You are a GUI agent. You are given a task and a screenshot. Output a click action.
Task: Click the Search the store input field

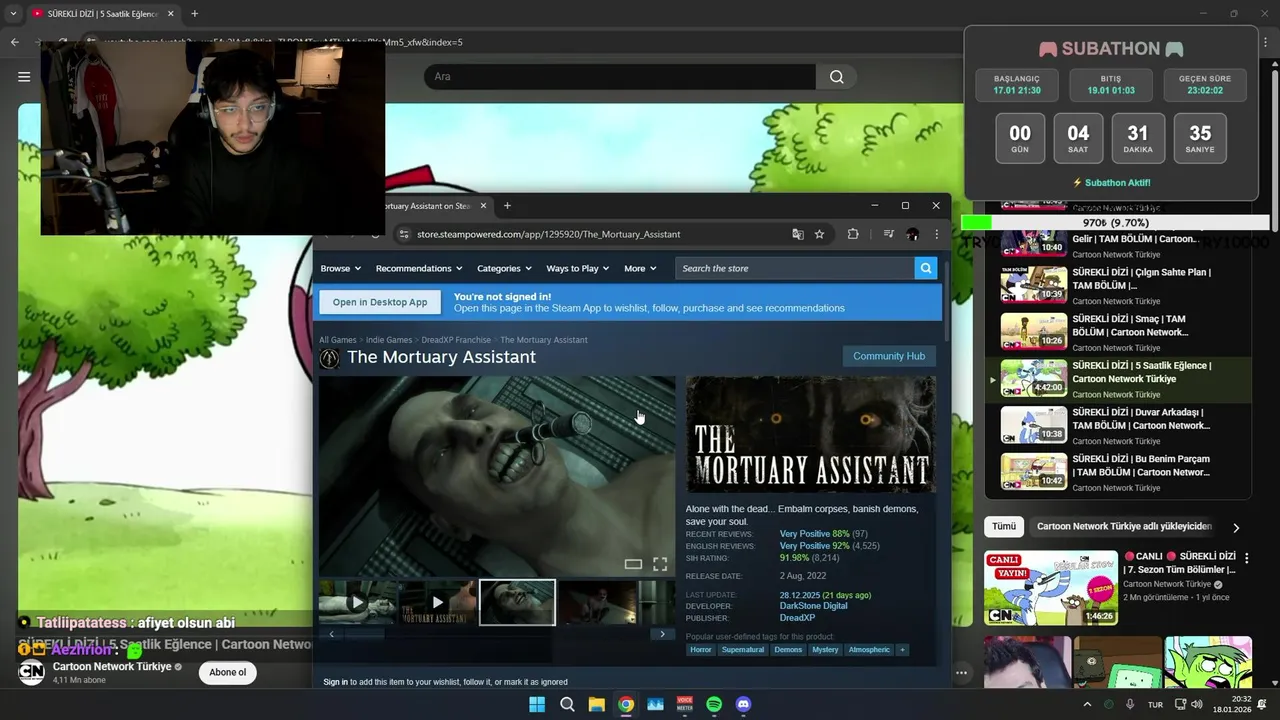795,268
